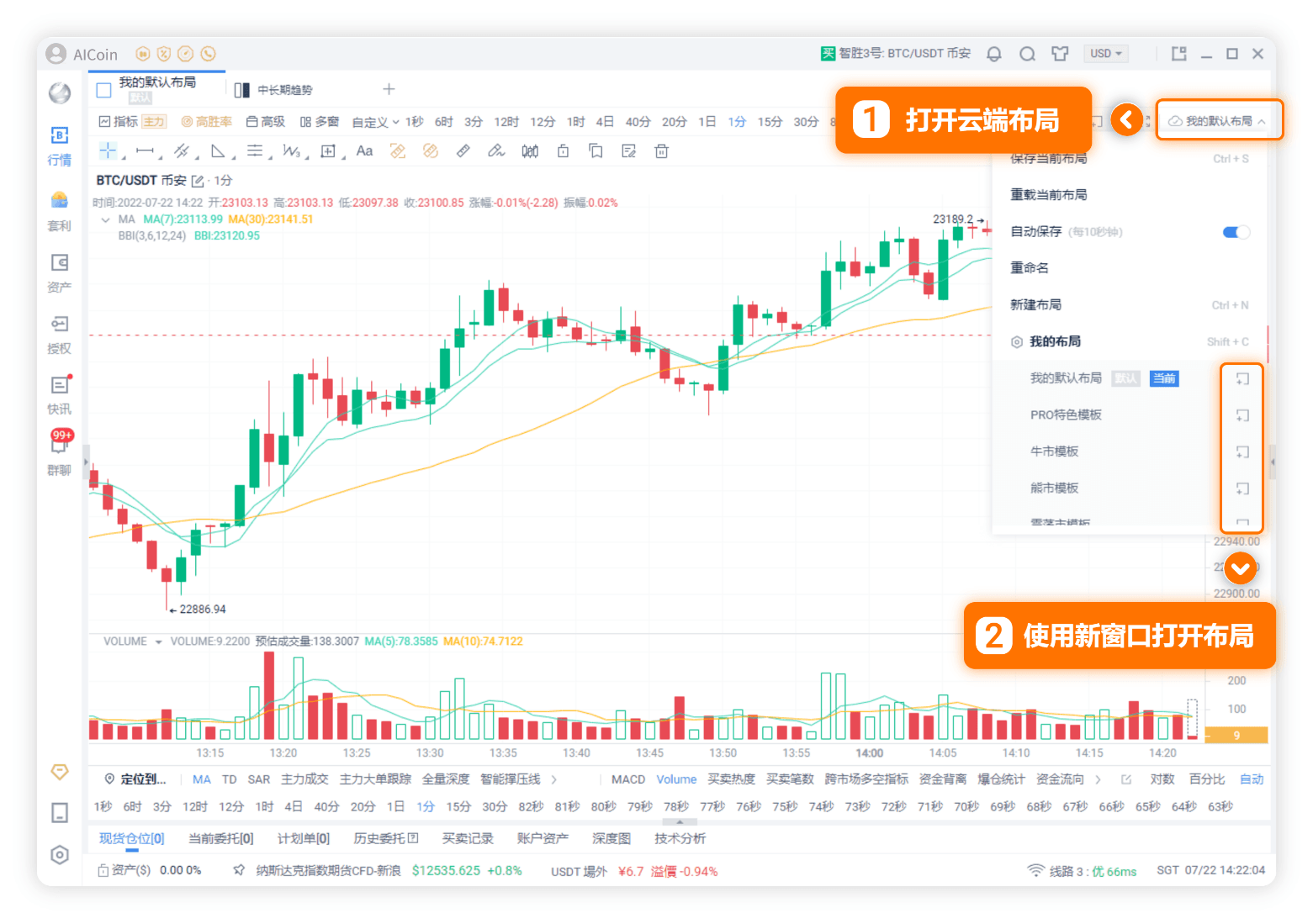Open the 快讯 news flash sidebar icon
Image resolution: width=1313 pixels, height=924 pixels.
tap(59, 395)
